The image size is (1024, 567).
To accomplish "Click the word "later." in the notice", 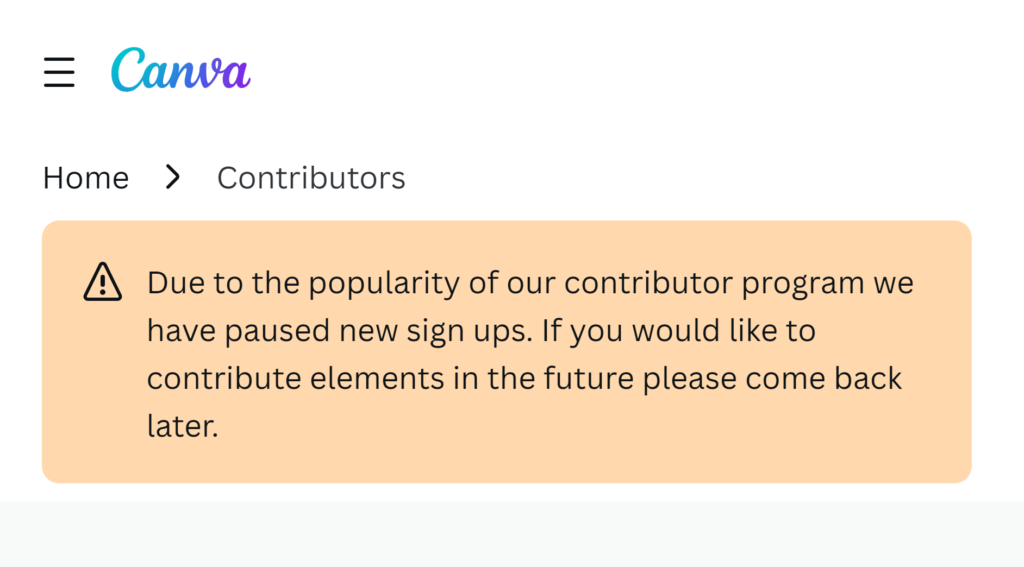I will click(x=182, y=426).
